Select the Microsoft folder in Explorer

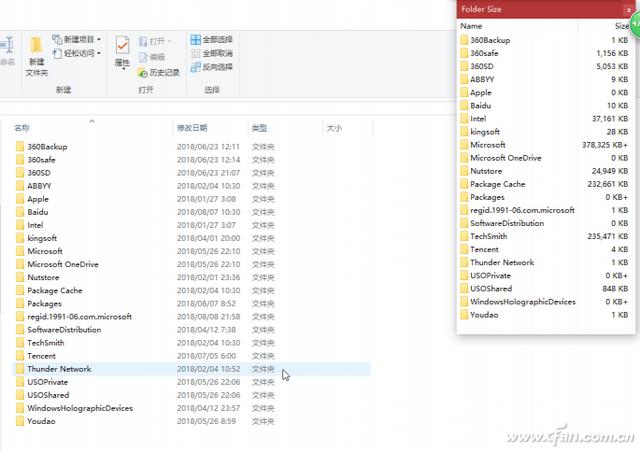point(39,251)
